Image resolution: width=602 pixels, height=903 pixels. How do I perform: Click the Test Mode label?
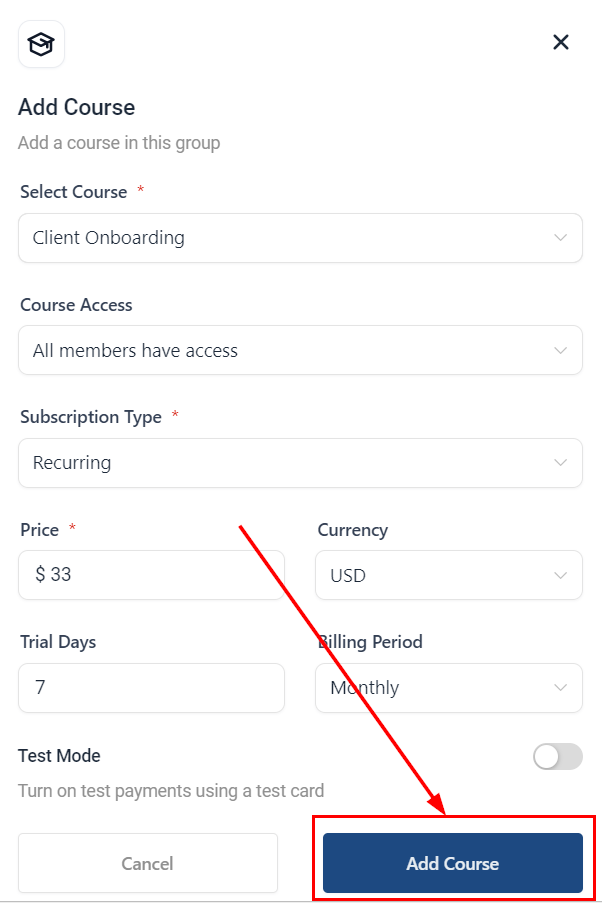(x=59, y=756)
